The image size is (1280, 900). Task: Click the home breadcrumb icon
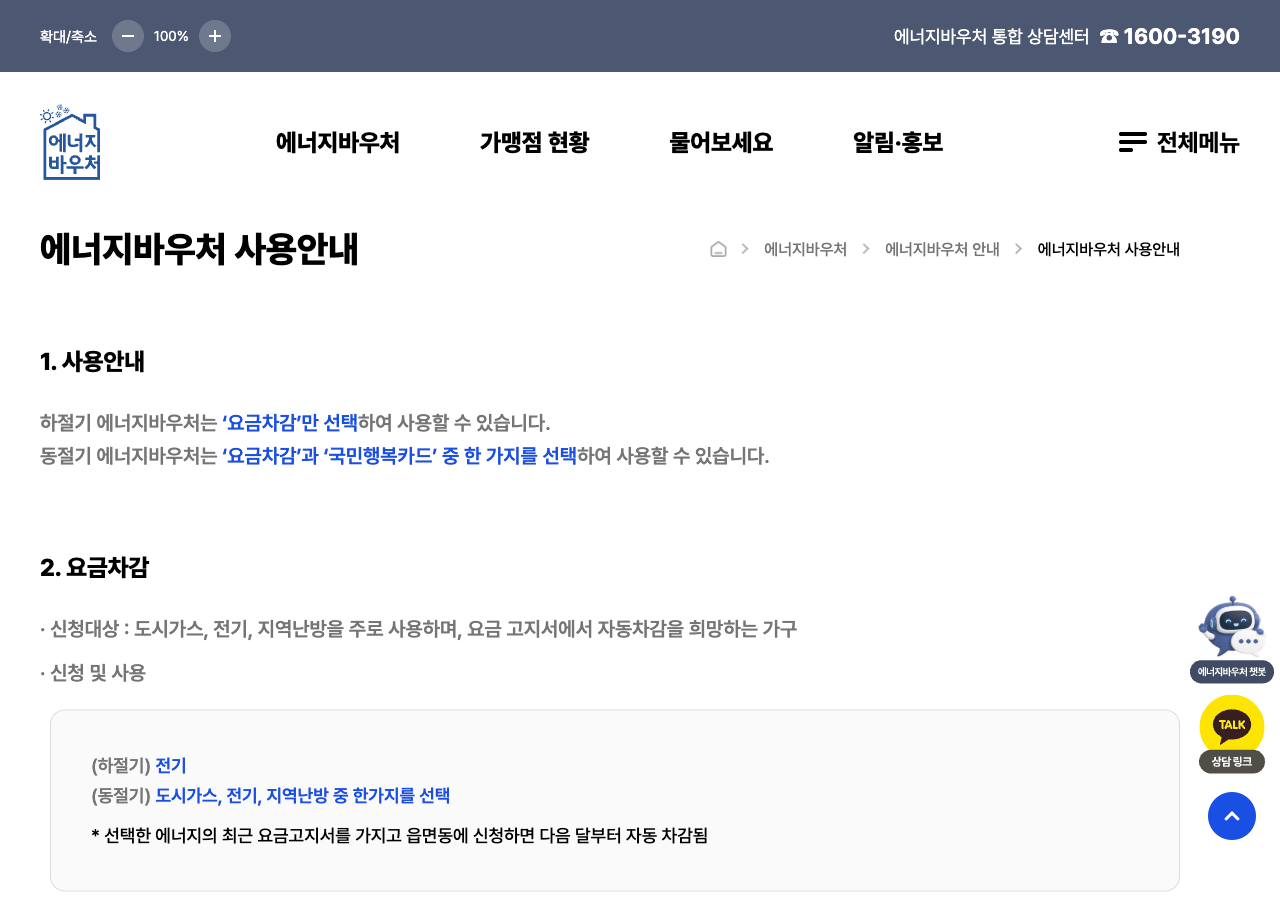tap(718, 249)
